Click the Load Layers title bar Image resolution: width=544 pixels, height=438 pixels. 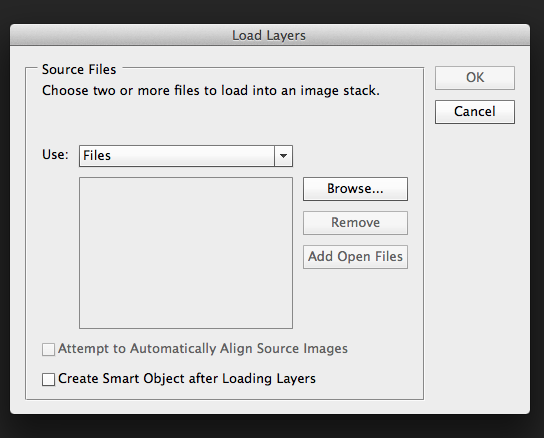(270, 35)
